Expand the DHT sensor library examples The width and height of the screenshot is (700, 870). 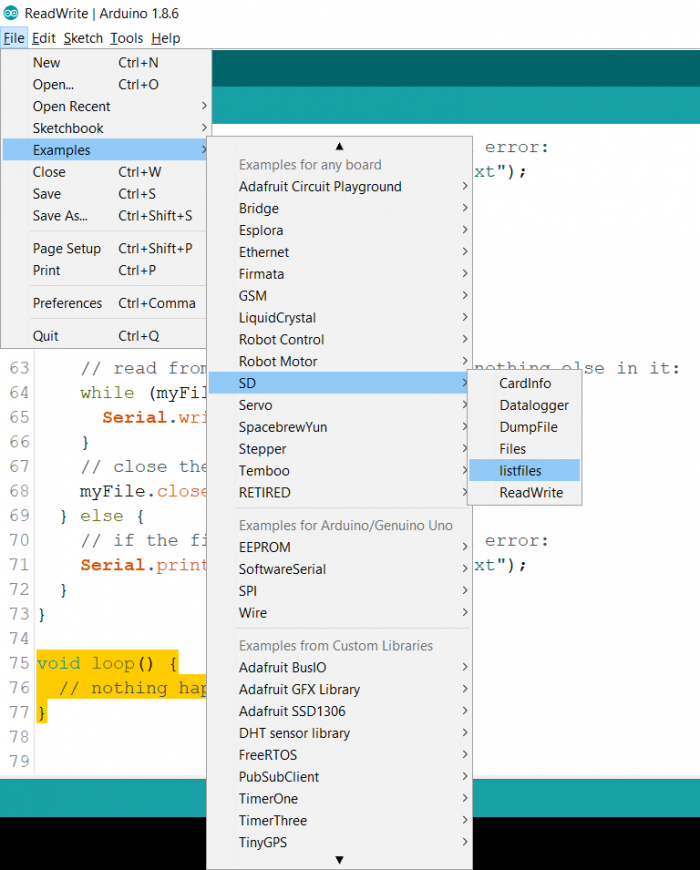point(339,733)
